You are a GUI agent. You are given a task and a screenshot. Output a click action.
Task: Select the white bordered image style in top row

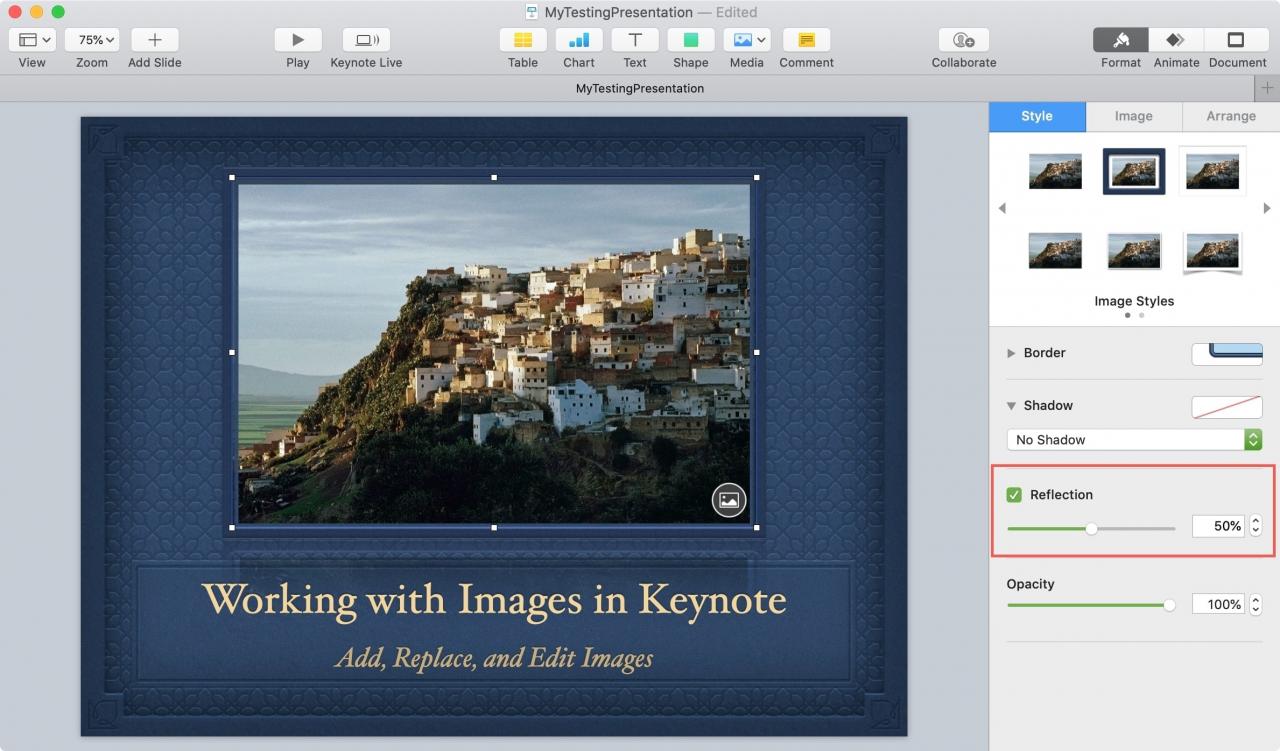[x=1212, y=171]
